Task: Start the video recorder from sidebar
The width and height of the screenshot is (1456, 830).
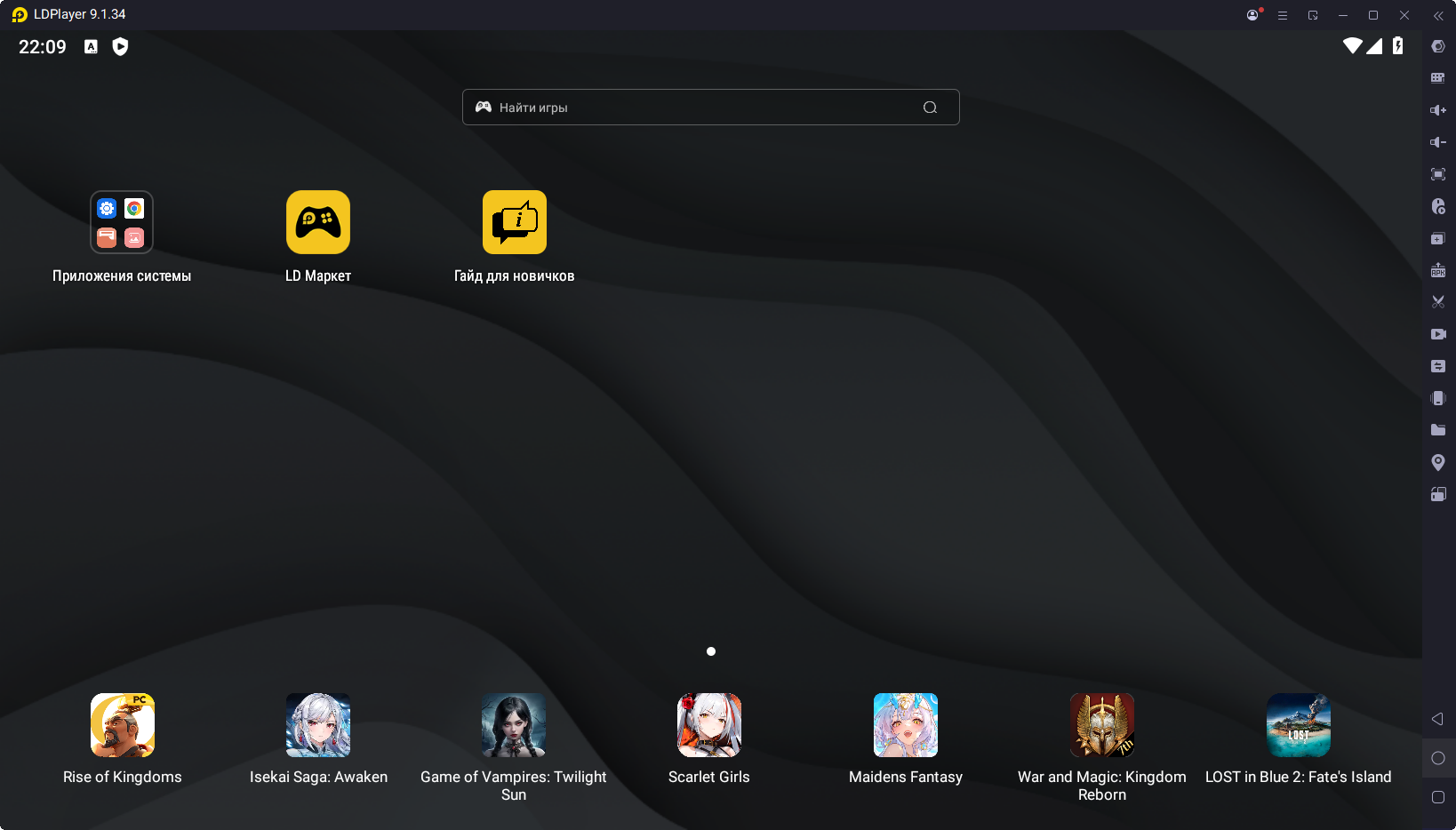Action: [x=1438, y=334]
